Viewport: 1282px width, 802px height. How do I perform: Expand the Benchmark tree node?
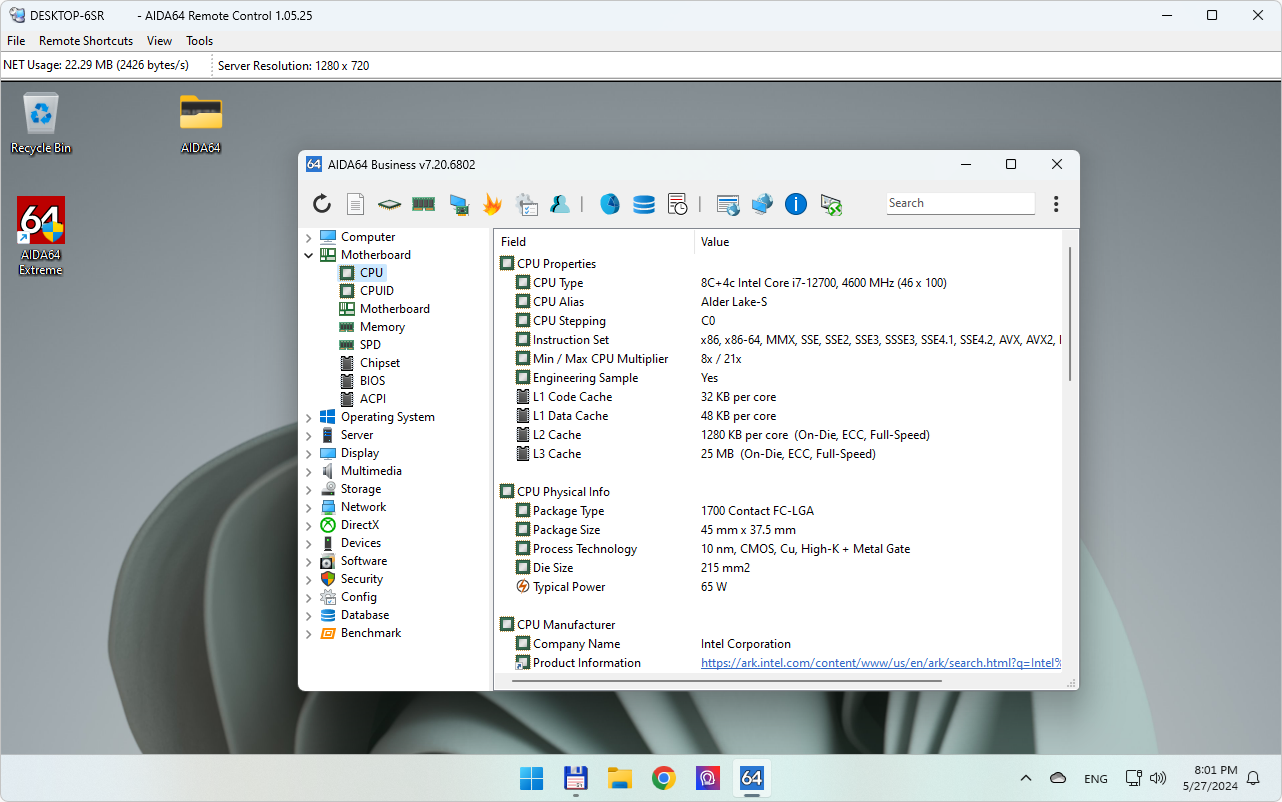pos(309,633)
